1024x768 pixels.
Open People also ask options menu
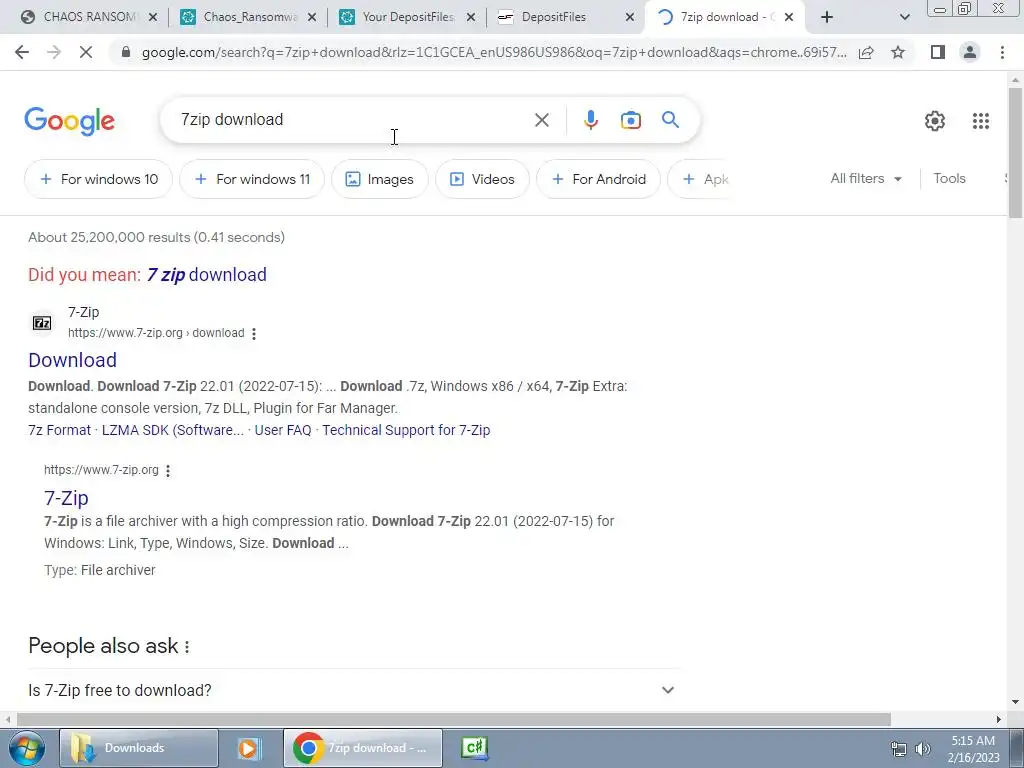[x=187, y=647]
